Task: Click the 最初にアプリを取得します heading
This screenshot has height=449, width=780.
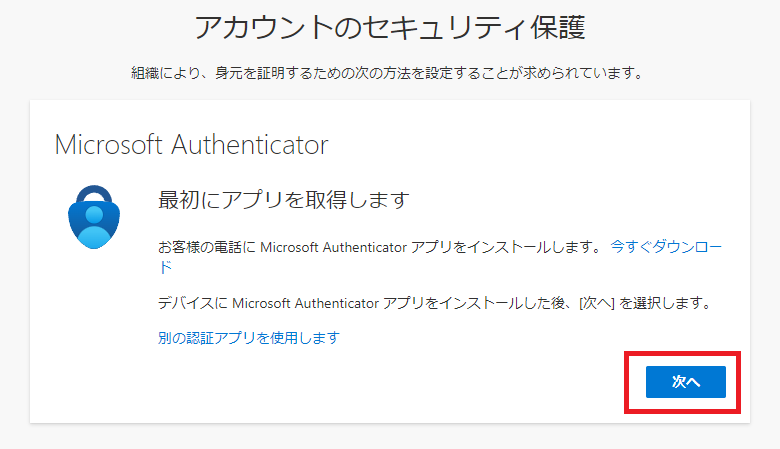Action: tap(284, 200)
